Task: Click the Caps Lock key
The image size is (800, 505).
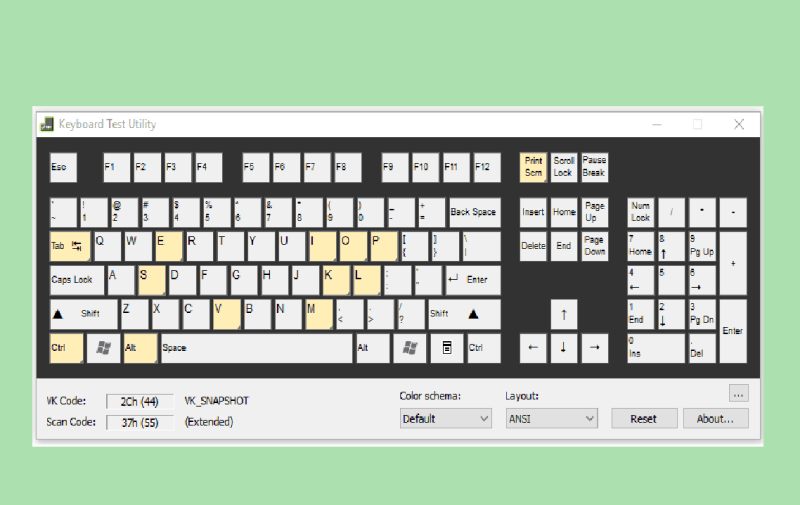Action: (x=77, y=280)
